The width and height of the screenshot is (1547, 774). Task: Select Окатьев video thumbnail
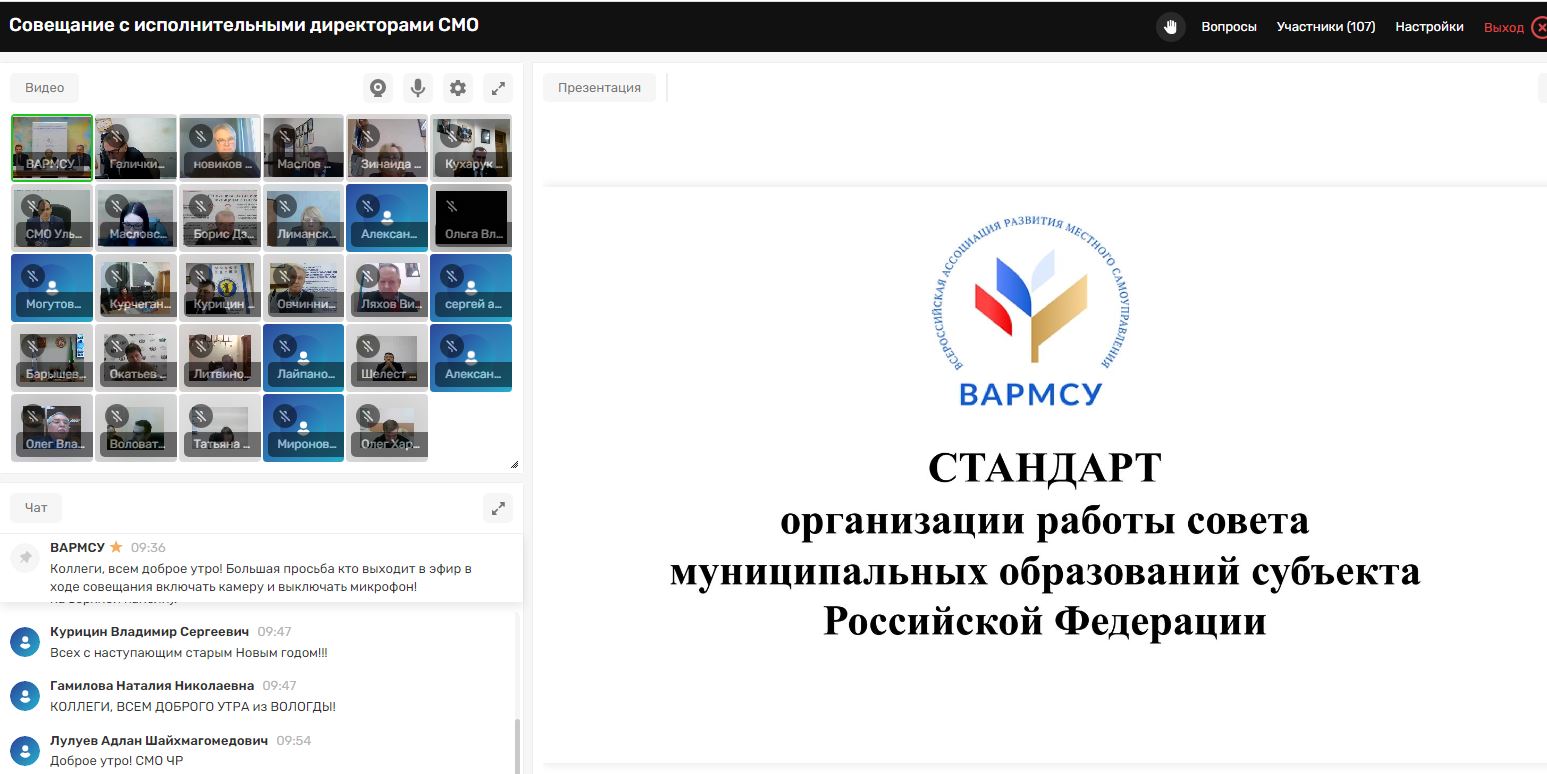click(x=136, y=357)
